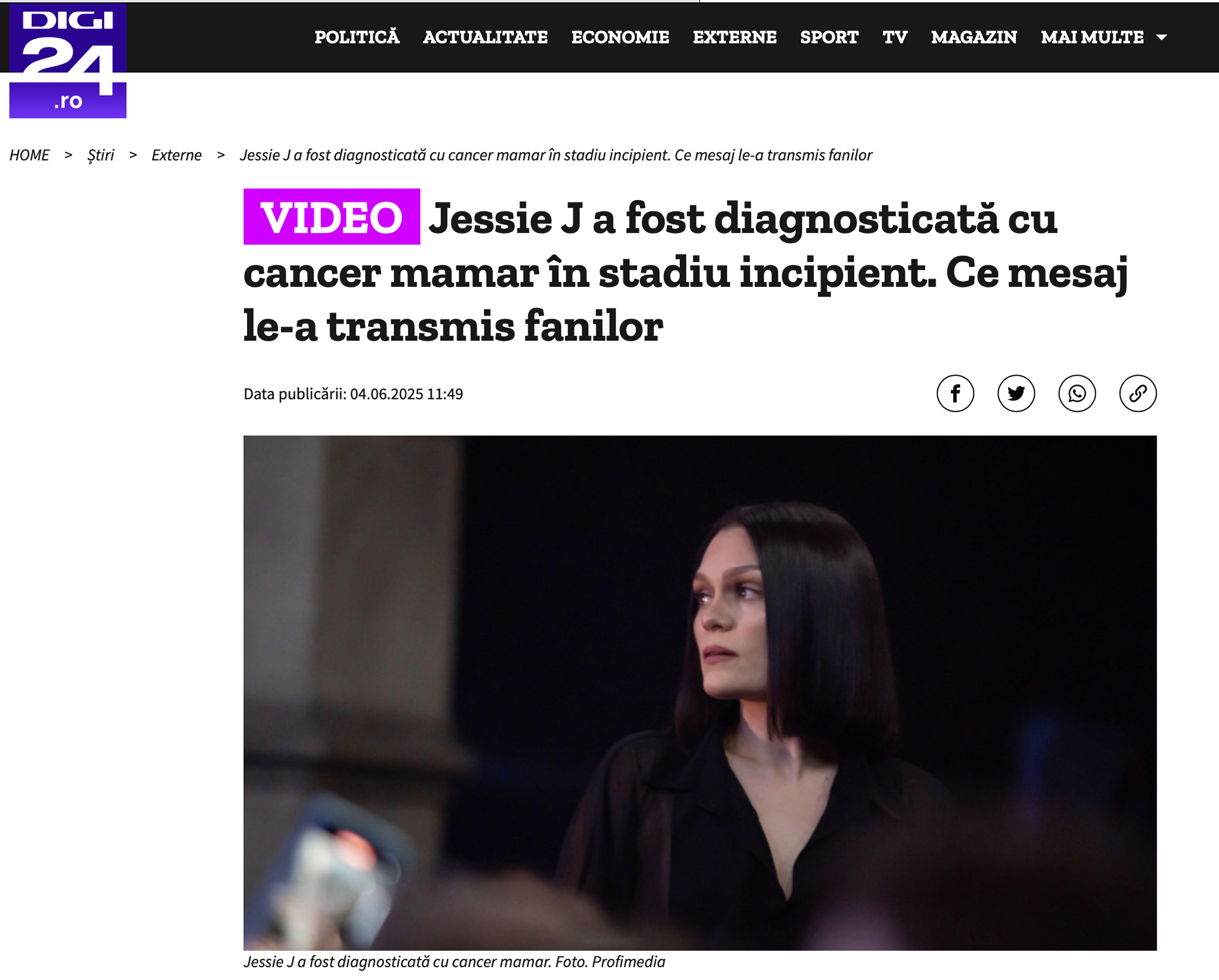Click HOME breadcrumb link

pyautogui.click(x=29, y=155)
